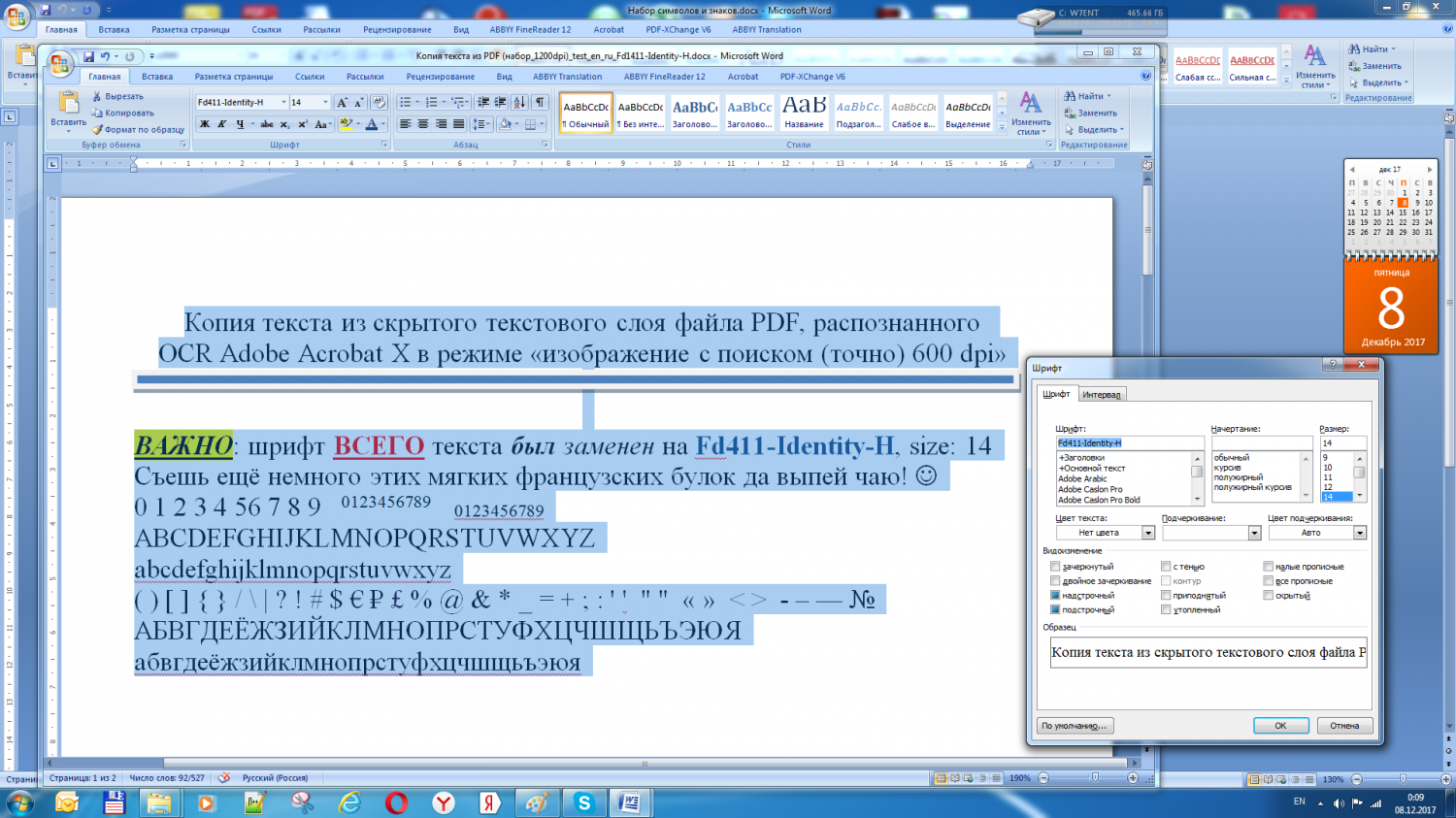Click Replace (Заменить) in the front window ribbon
The image size is (1456, 818).
pos(1090,114)
